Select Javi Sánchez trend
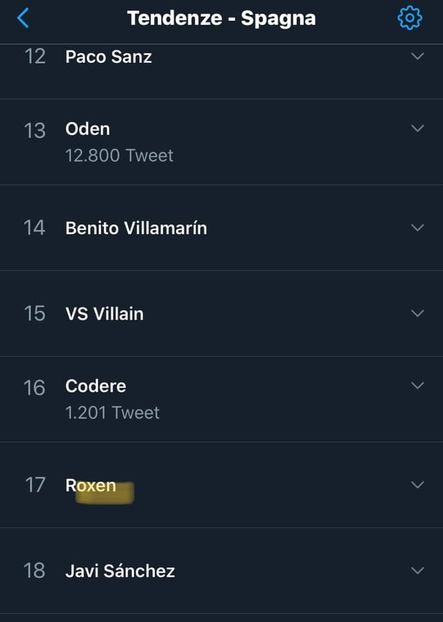This screenshot has height=622, width=443. click(x=120, y=571)
